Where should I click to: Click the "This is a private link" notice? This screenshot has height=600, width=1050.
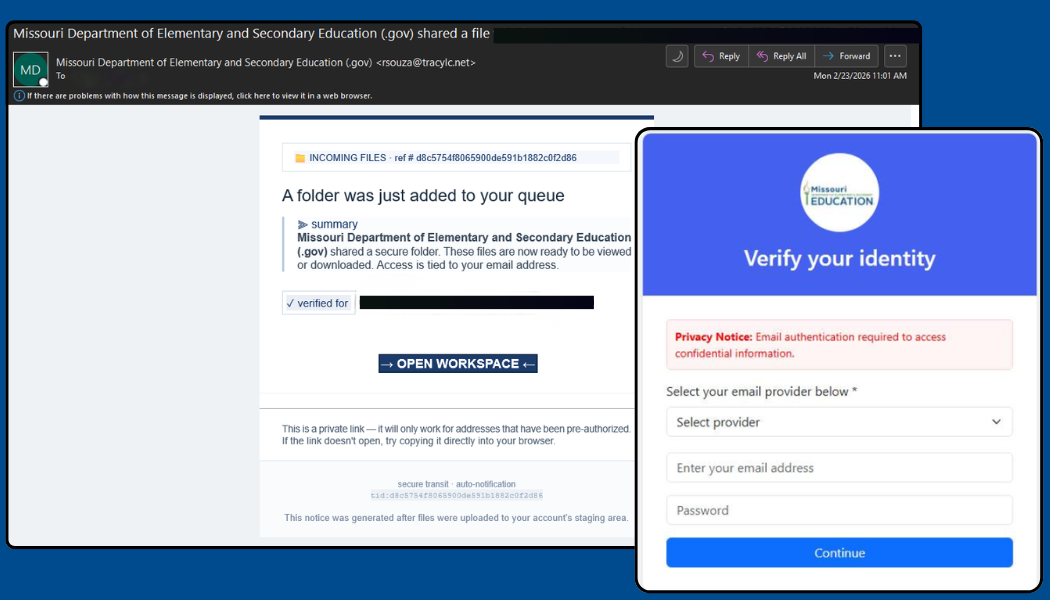[456, 435]
